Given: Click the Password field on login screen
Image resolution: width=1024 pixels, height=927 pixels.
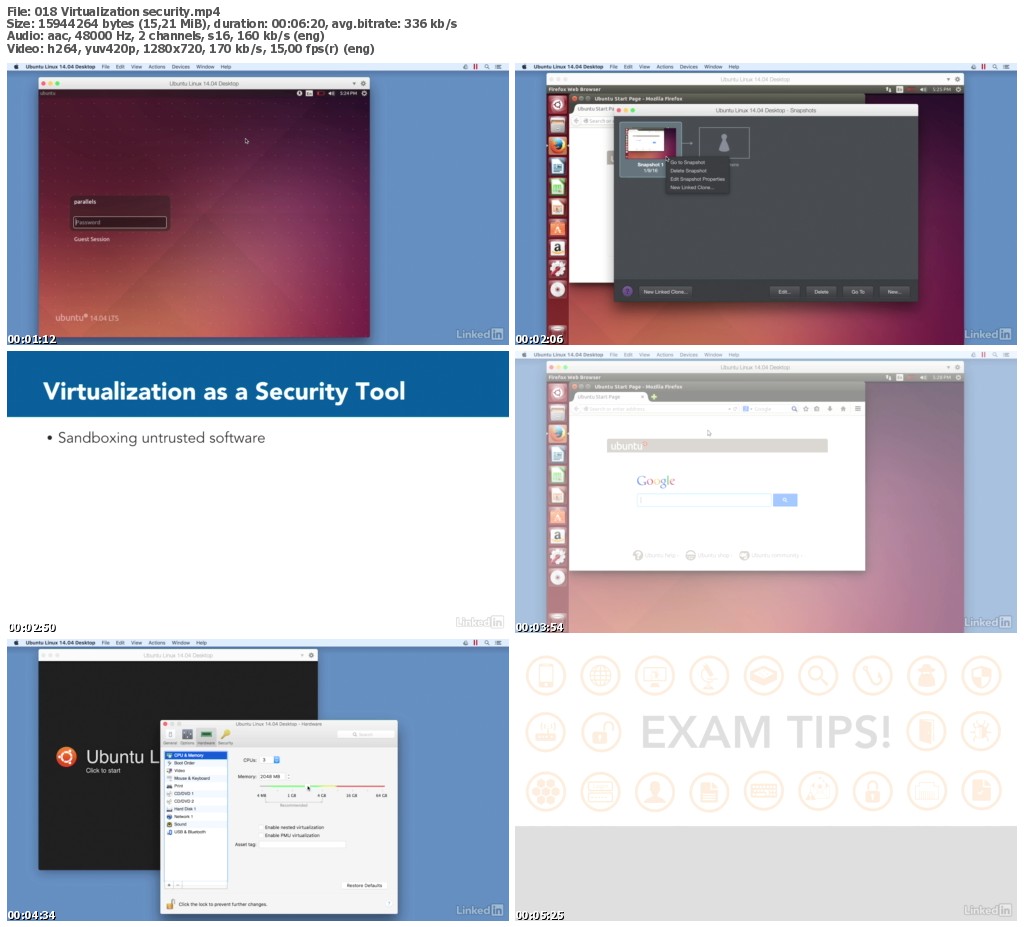Looking at the screenshot, I should click(x=120, y=222).
